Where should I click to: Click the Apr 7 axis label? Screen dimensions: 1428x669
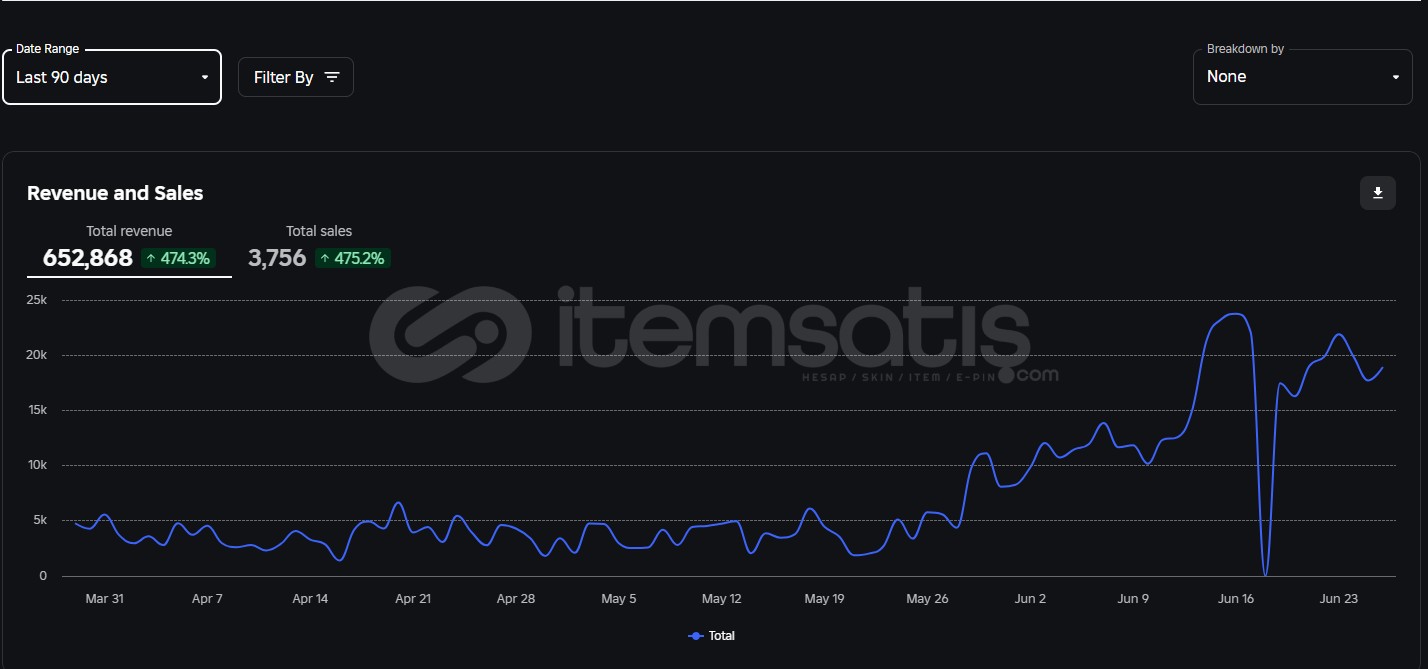207,599
